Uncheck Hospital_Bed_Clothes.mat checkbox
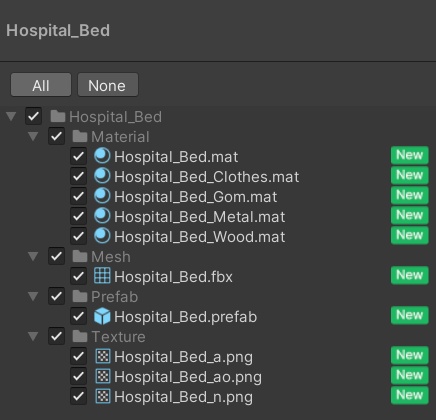 (78, 176)
